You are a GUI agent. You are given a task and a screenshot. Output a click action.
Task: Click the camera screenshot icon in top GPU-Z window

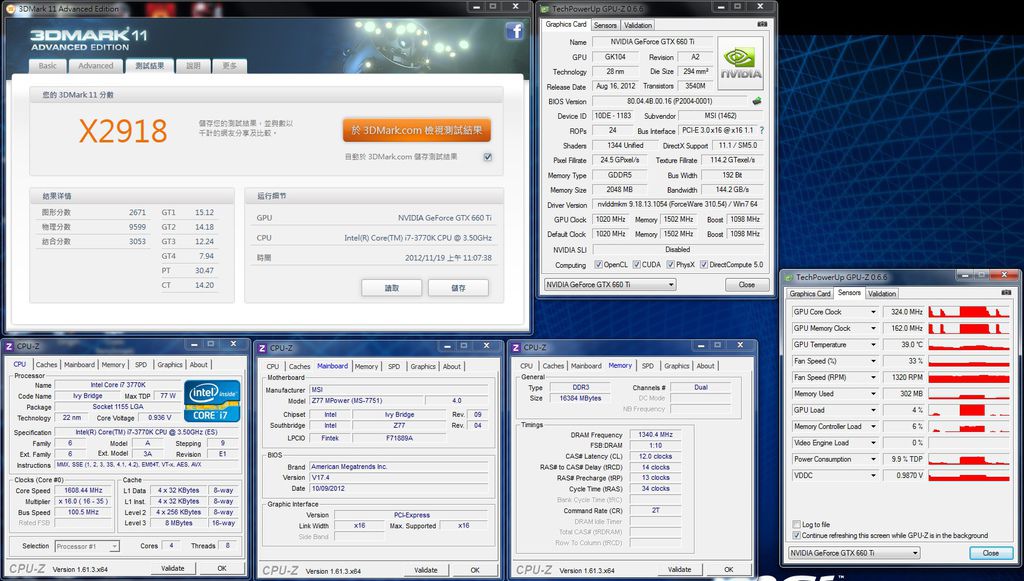761,24
